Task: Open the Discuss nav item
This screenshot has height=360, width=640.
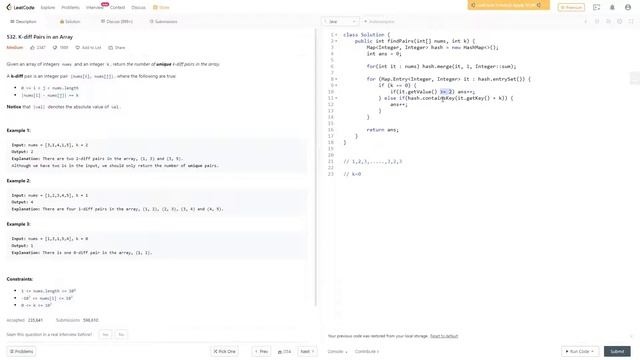Action: coord(138,7)
